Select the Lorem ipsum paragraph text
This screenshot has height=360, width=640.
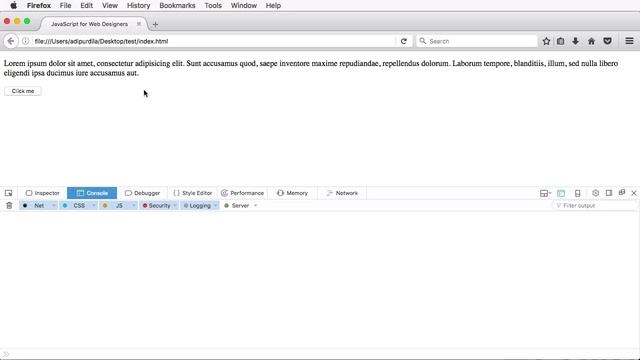[311, 68]
